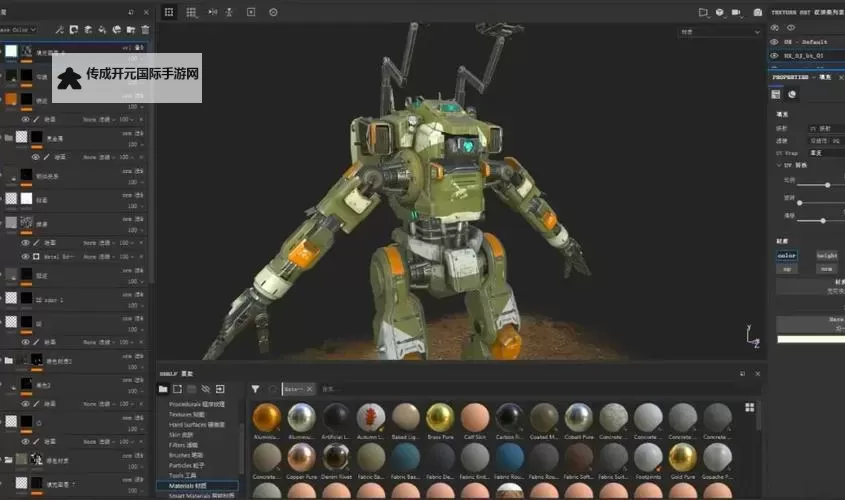Open the UV Wrap dropdown in Properties
The width and height of the screenshot is (845, 500).
[x=826, y=153]
